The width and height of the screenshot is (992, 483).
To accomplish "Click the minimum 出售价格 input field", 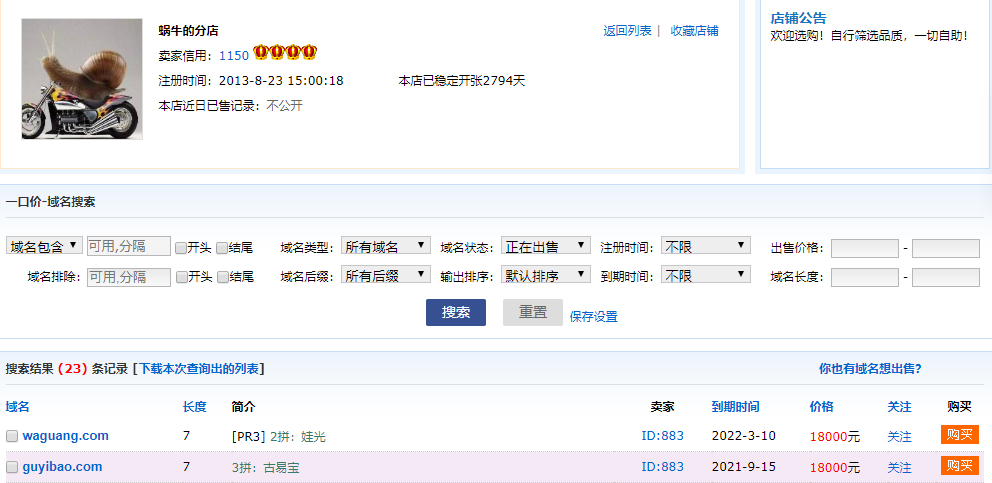I will 864,248.
